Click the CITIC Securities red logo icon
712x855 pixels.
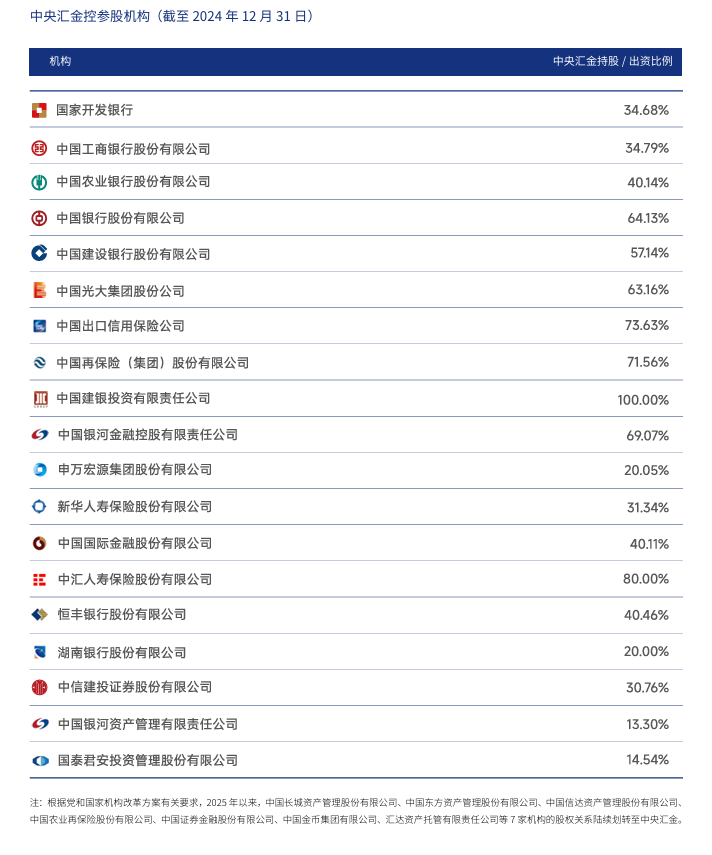click(39, 687)
